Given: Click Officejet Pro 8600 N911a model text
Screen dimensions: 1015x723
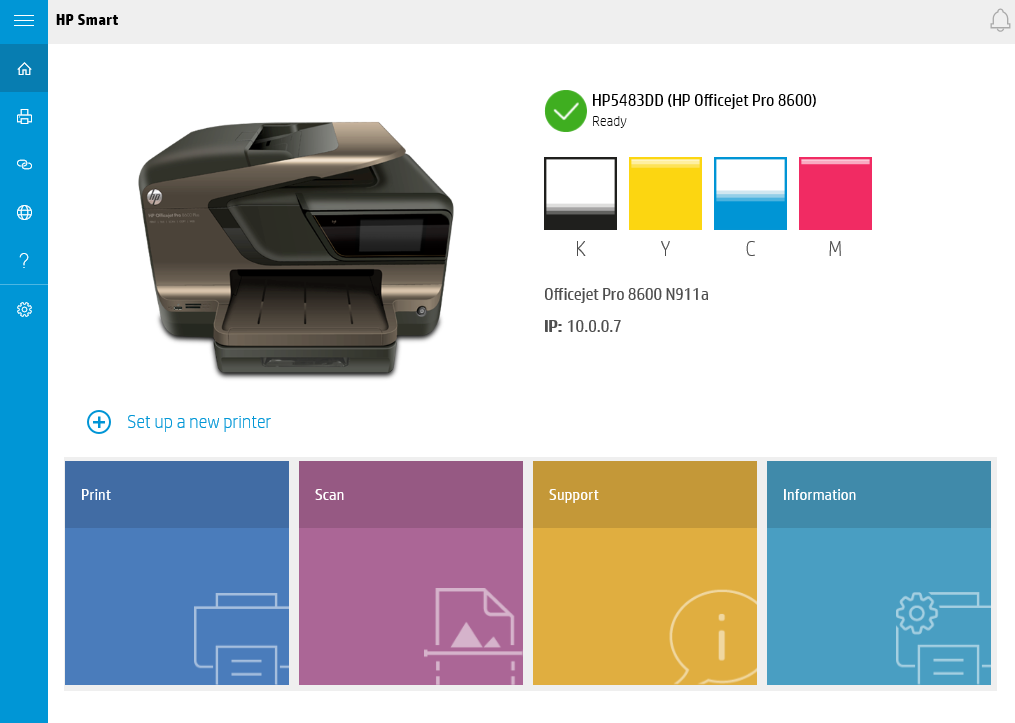Looking at the screenshot, I should [626, 295].
